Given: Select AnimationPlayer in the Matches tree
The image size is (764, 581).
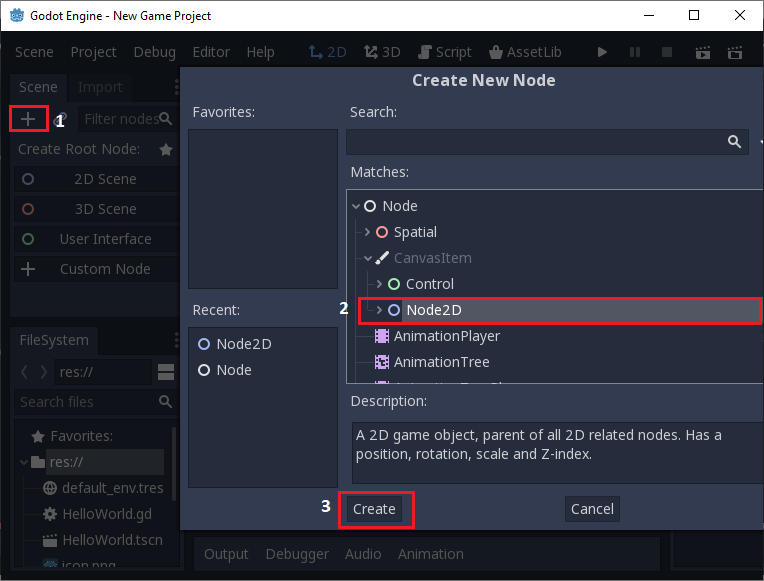Looking at the screenshot, I should (447, 336).
